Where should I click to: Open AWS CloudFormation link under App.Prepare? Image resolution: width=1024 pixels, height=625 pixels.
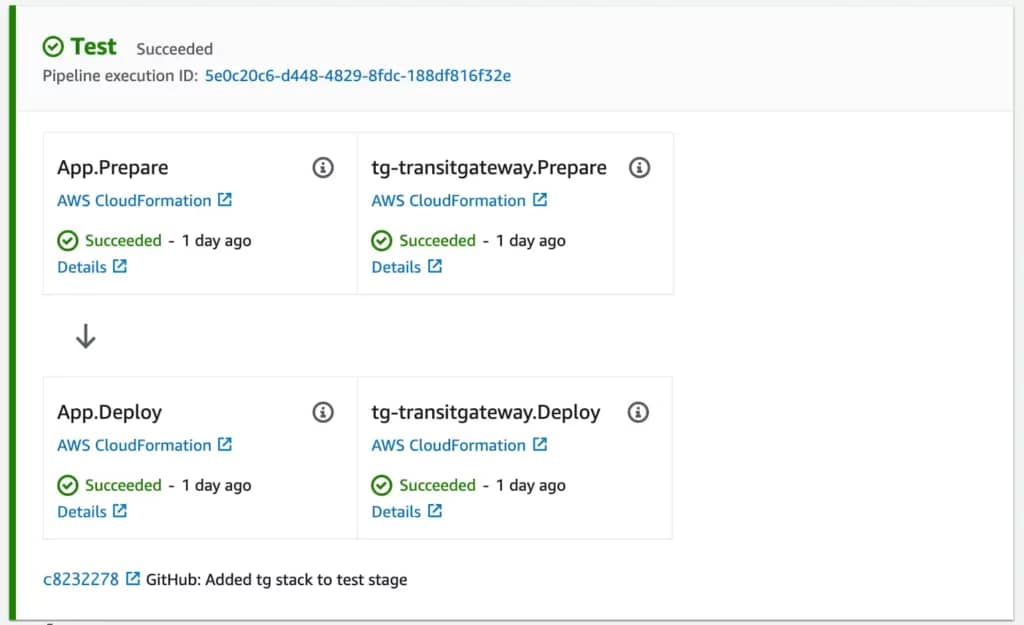(x=134, y=200)
